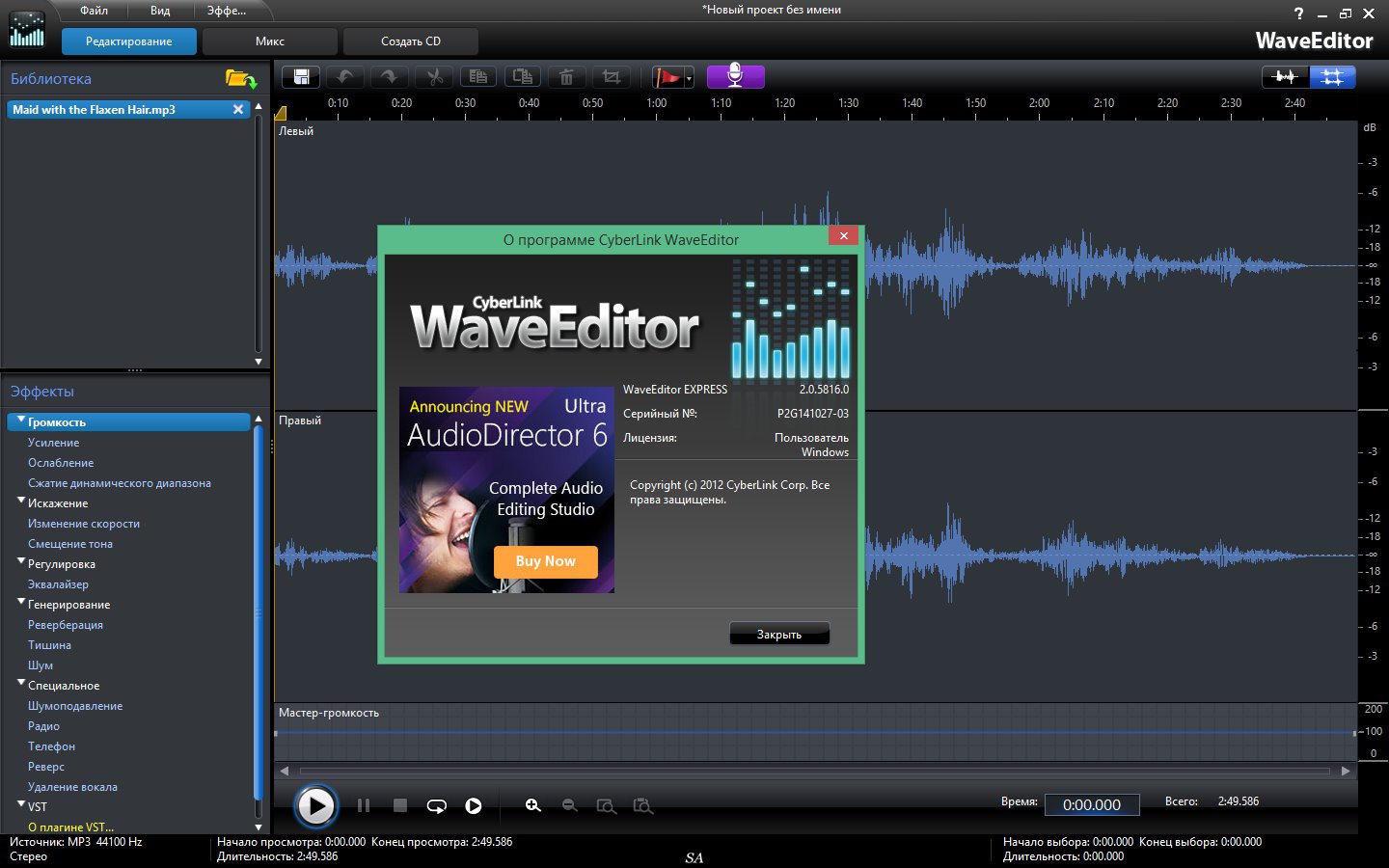The width and height of the screenshot is (1389, 868).
Task: Click the Copy icon in the toolbar
Action: click(x=478, y=77)
